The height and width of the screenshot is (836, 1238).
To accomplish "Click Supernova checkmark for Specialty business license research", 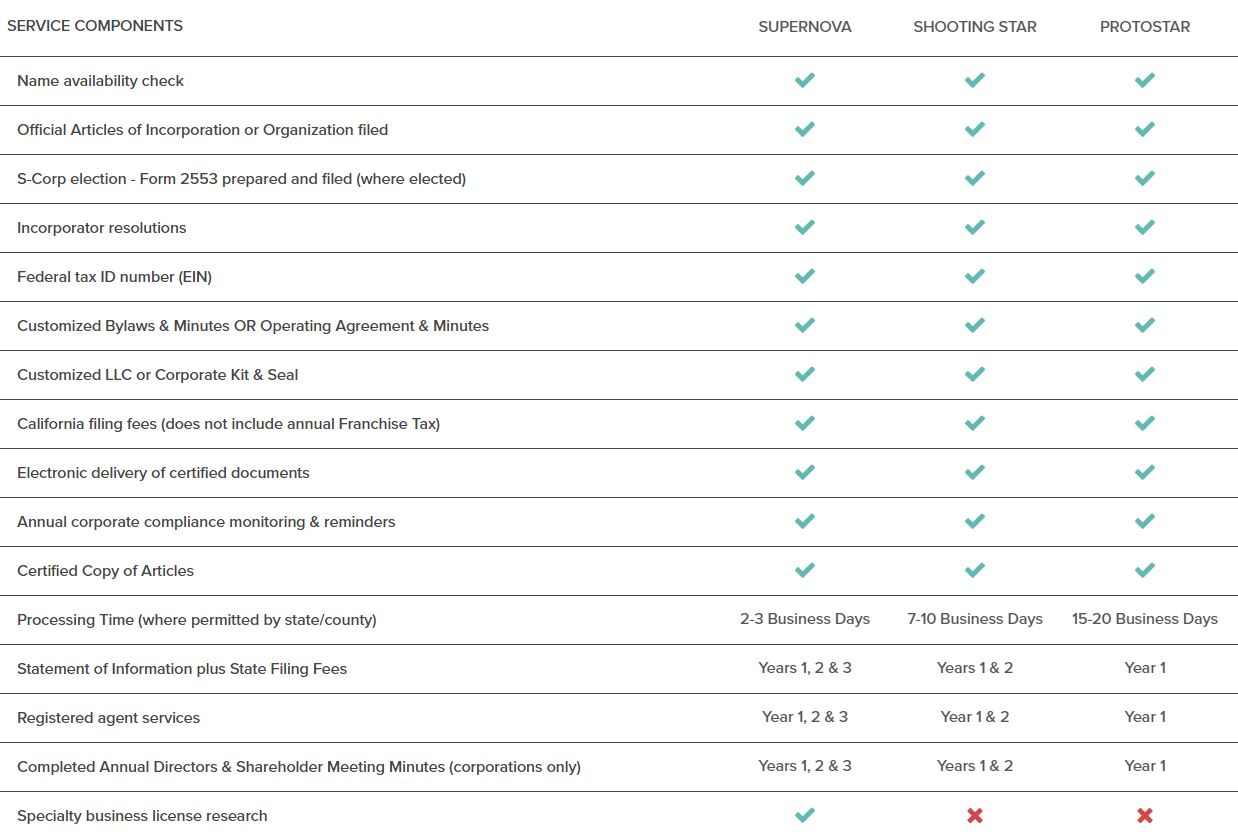I will (805, 815).
